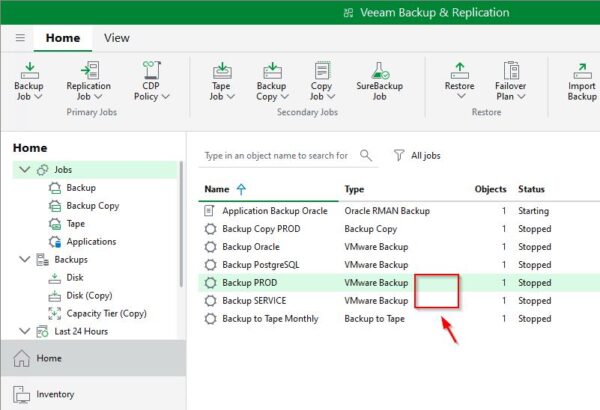600x410 pixels.
Task: Click the gear icon beside Backup Copy PROD
Action: [210, 229]
